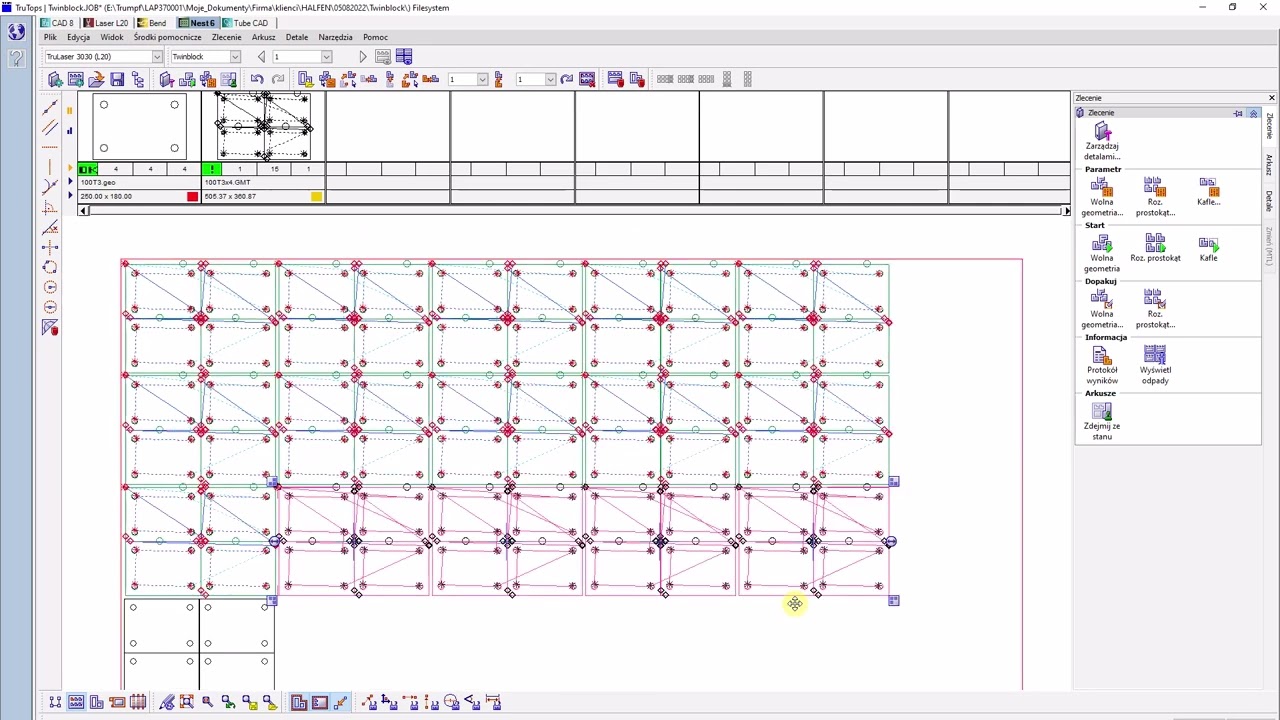Image resolution: width=1280 pixels, height=720 pixels.
Task: Click the blue table icon beside sheet navigation
Action: coord(404,56)
